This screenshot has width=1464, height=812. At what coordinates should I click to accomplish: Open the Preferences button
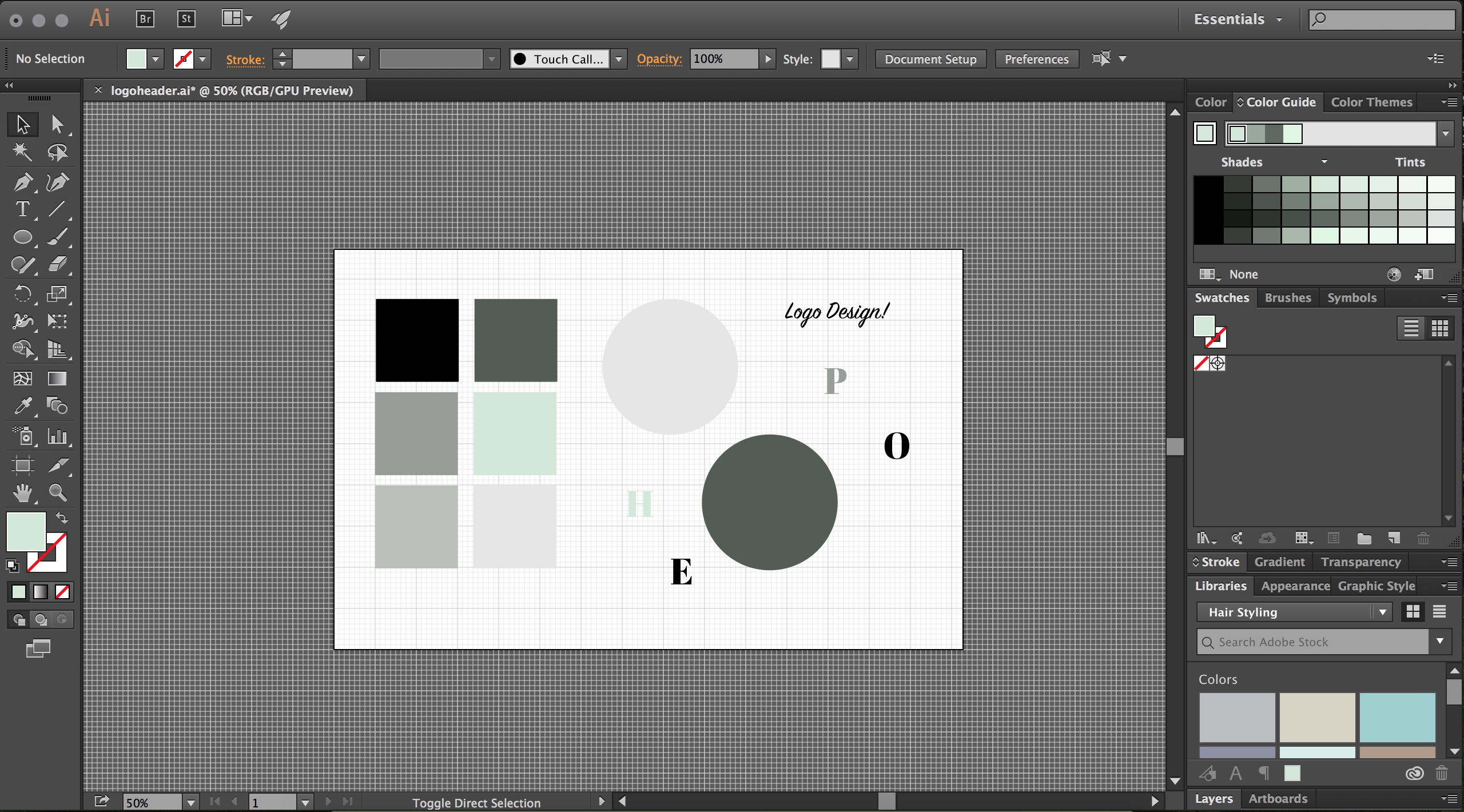pos(1036,59)
